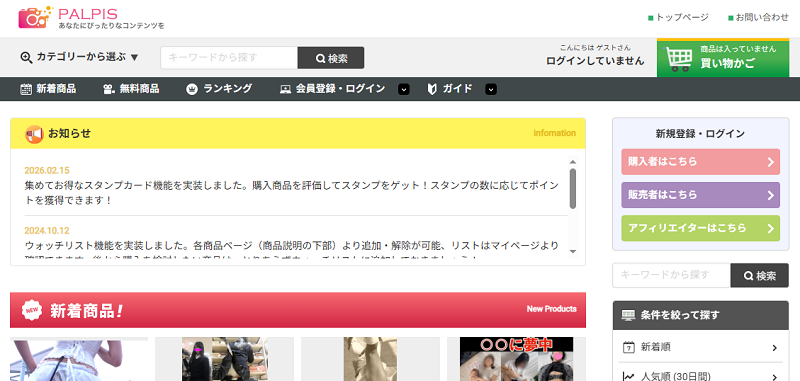Screen dimensions: 800x381
Task: Select the monitor icon beside 条件を絞って探す
Action: point(628,315)
